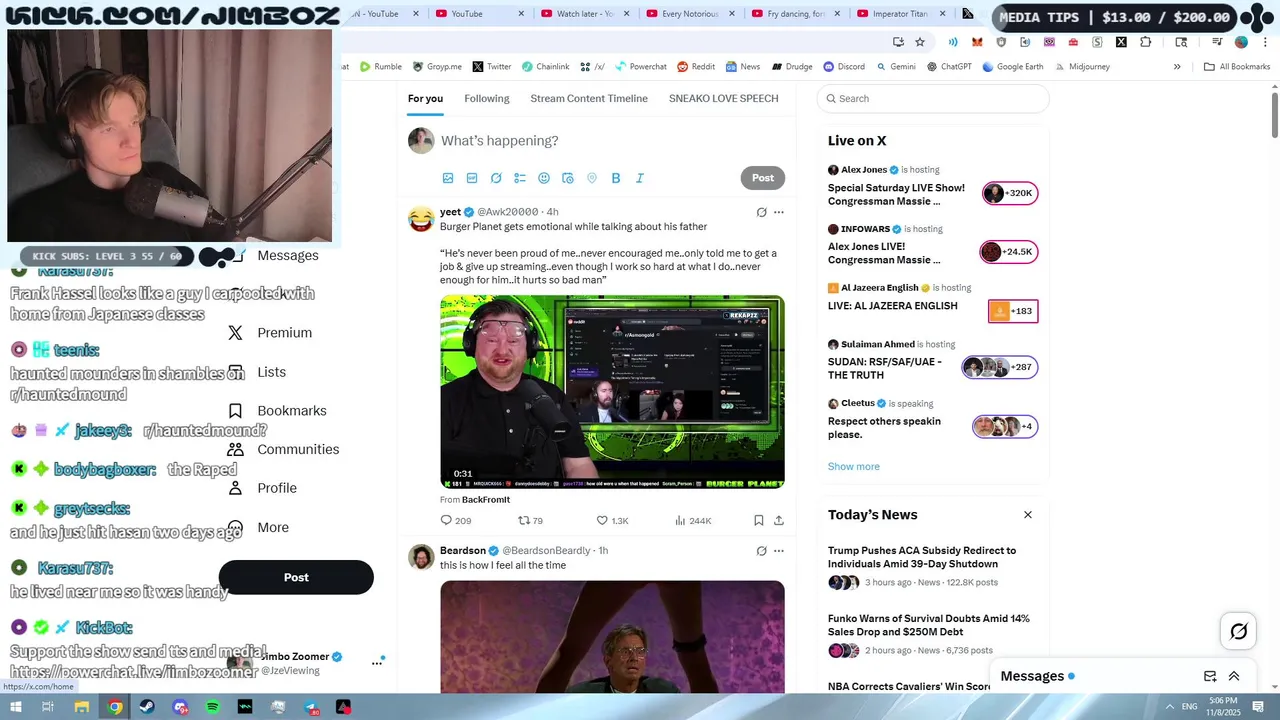Screen dimensions: 1280x720
Task: Open the GIF picker in composer
Action: 472,178
